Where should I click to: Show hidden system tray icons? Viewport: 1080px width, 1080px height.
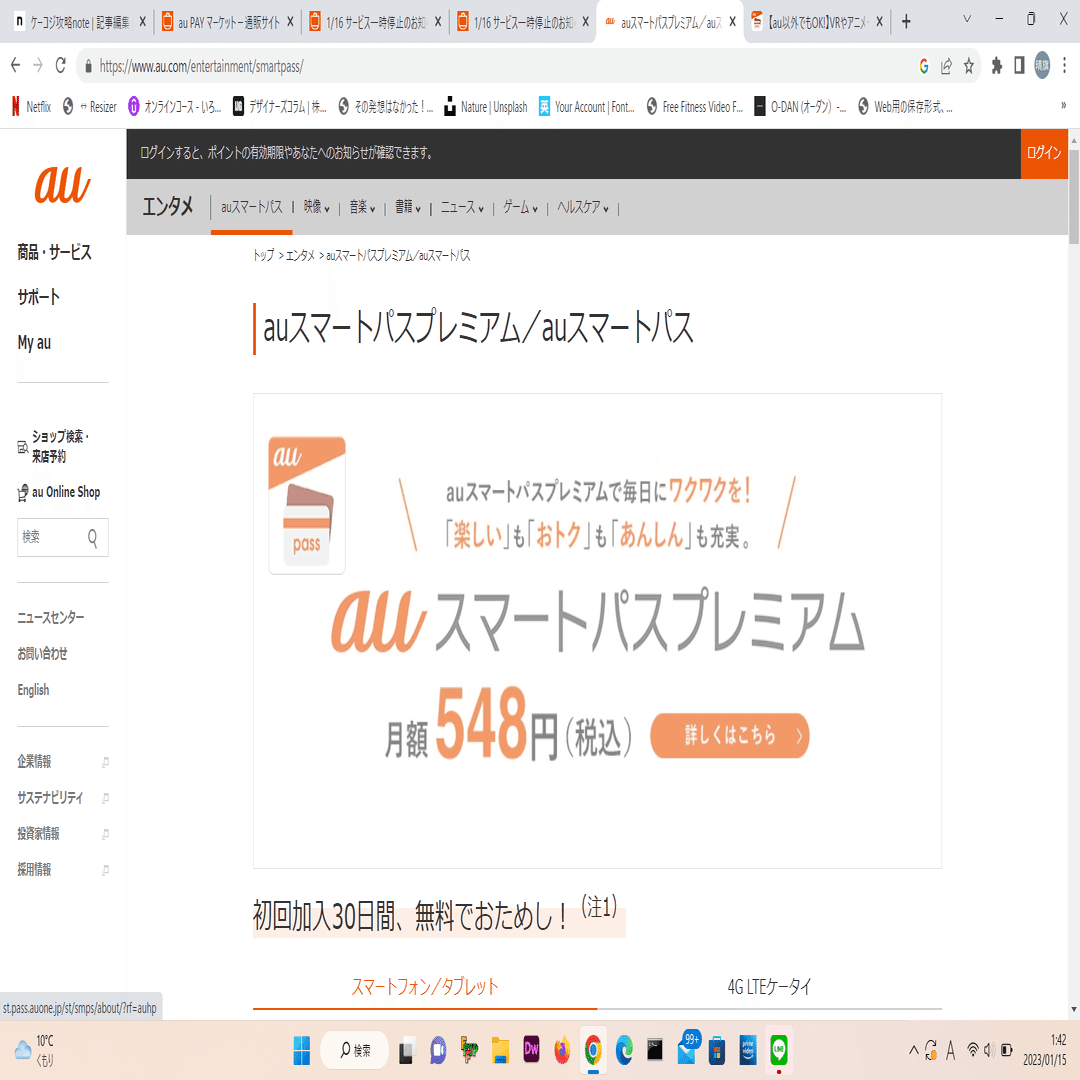point(913,1050)
